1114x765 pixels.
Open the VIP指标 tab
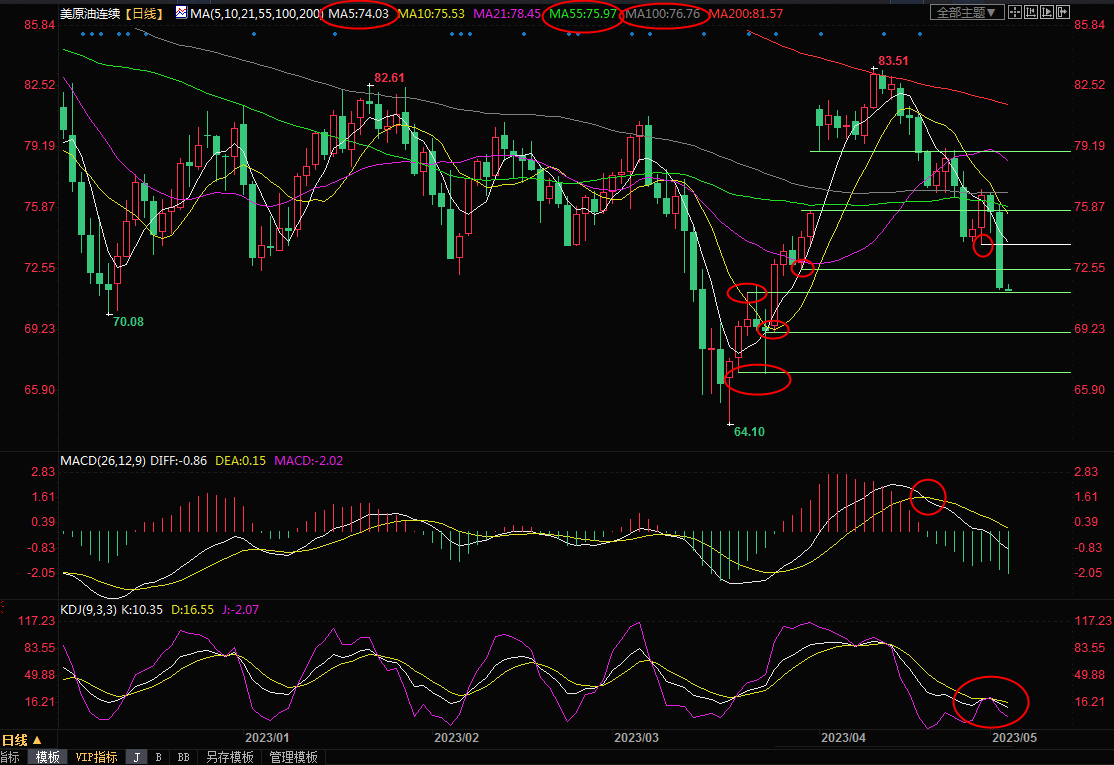point(97,757)
